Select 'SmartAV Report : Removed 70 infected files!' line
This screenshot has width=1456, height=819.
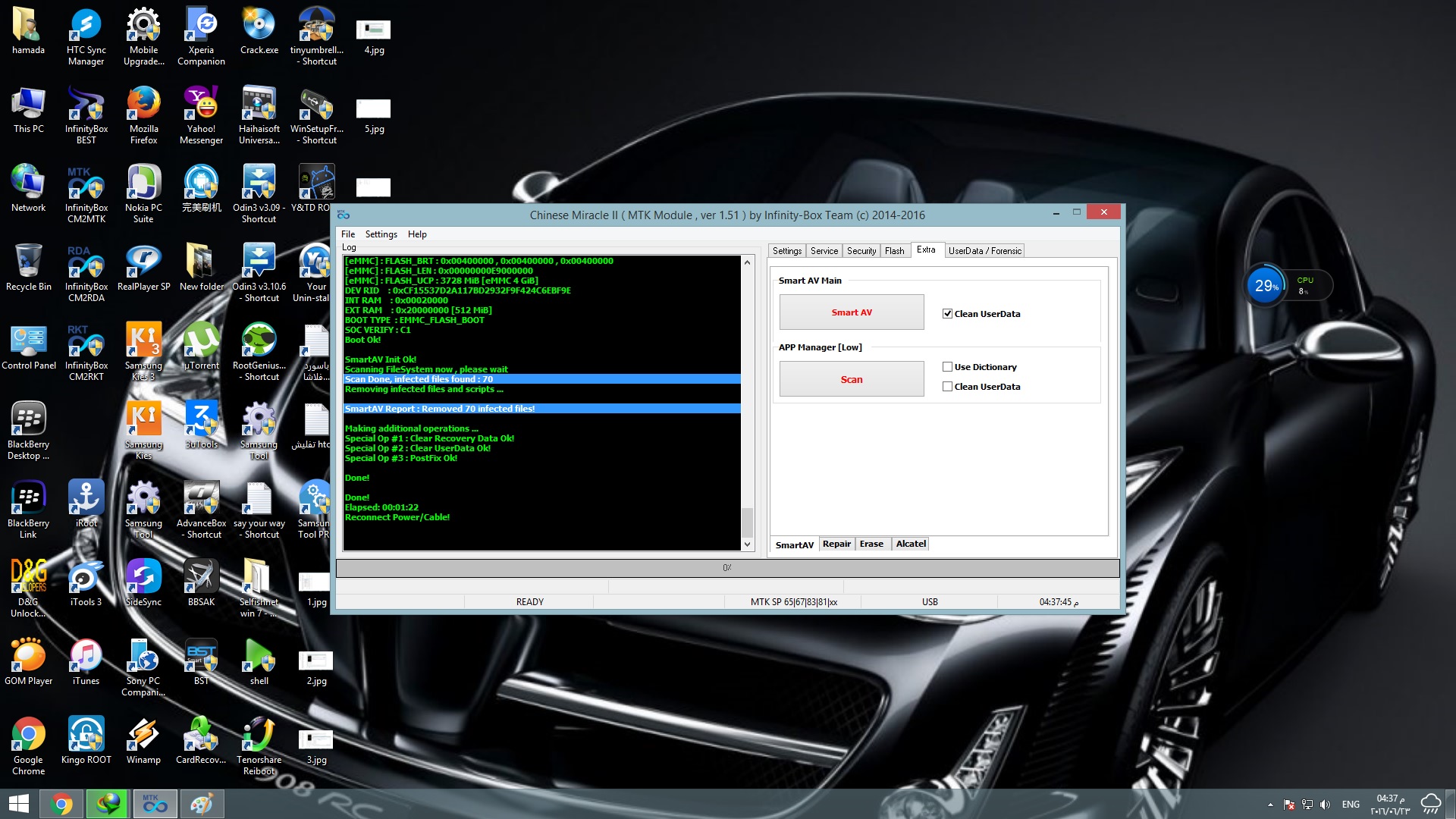point(541,409)
